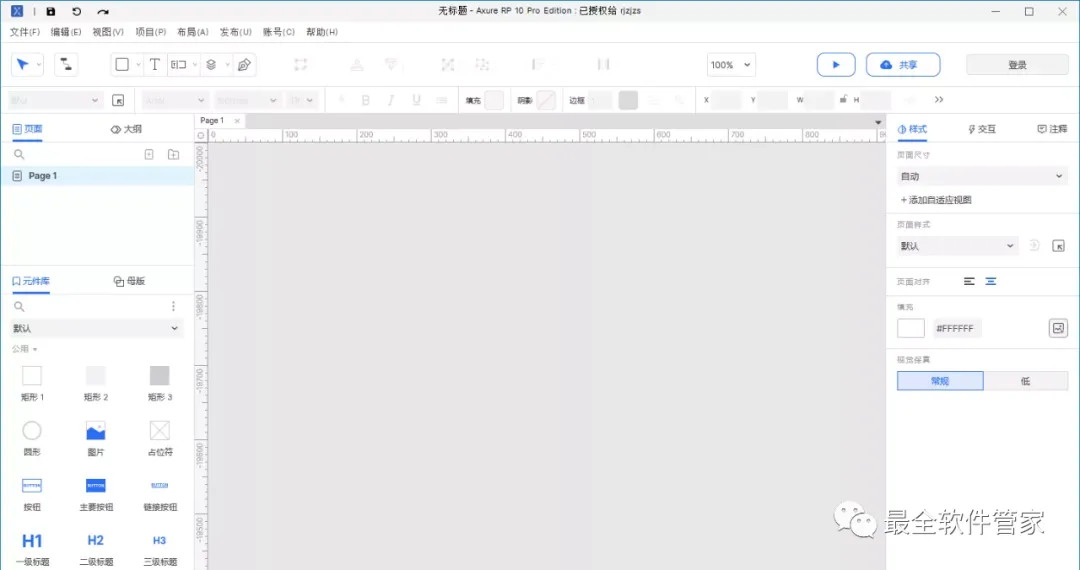Switch to the 交互 tab
The image size is (1080, 570).
982,129
